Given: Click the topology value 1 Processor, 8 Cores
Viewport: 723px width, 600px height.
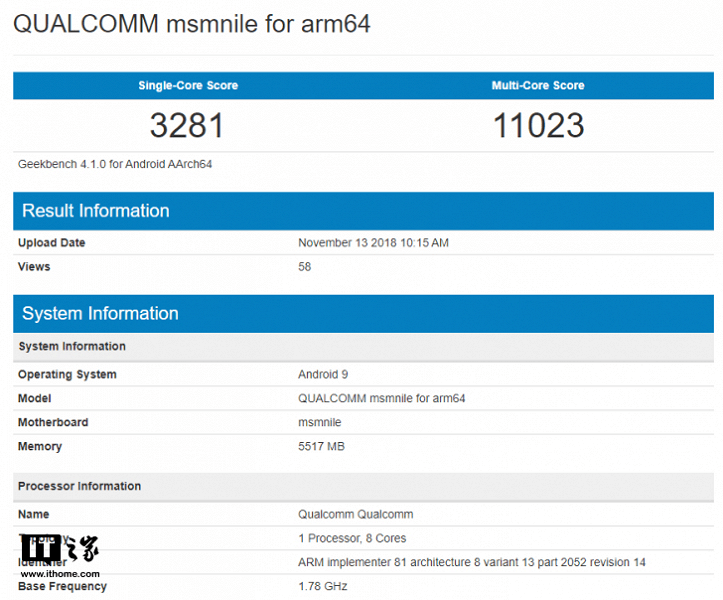Looking at the screenshot, I should point(352,539).
